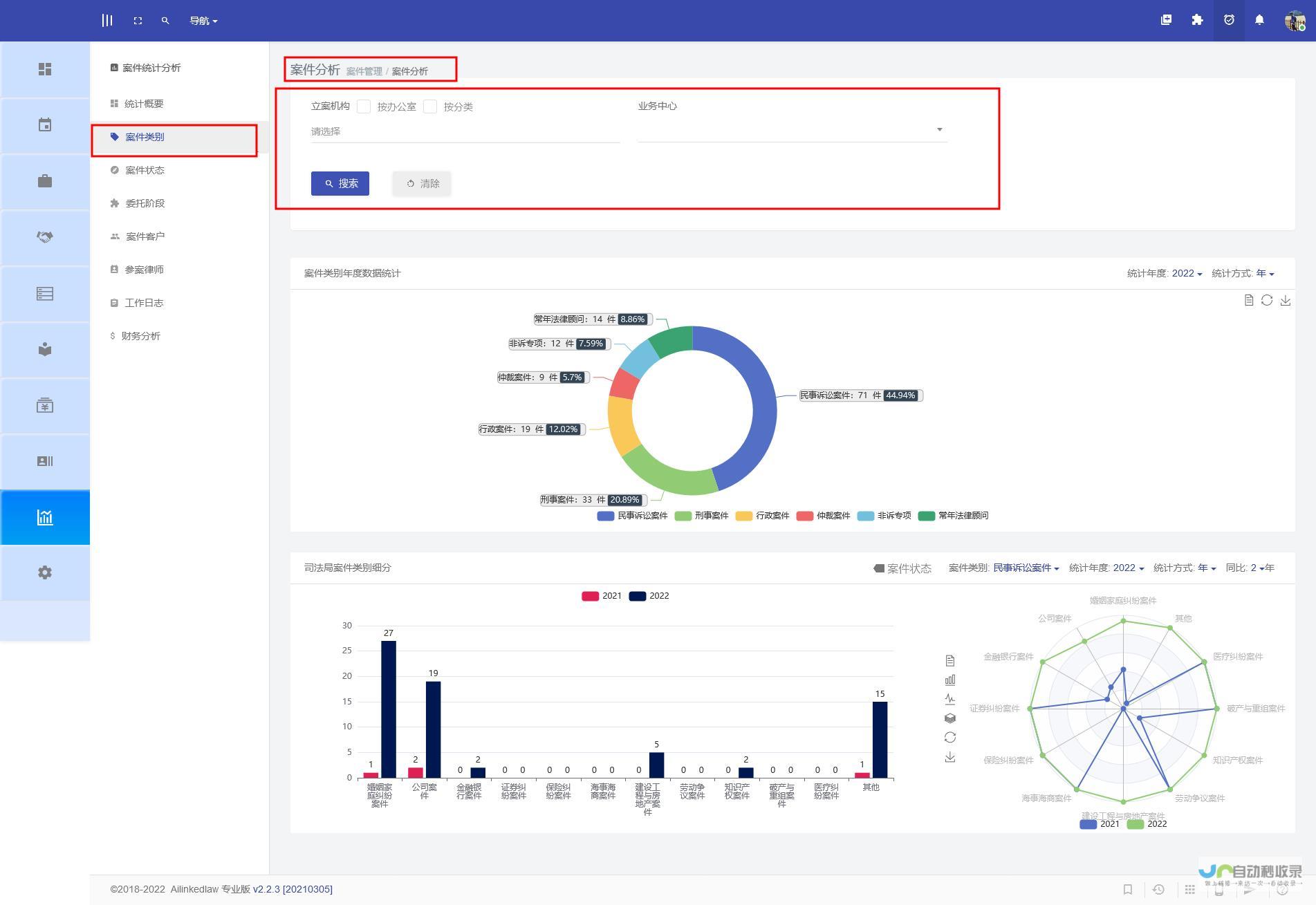The height and width of the screenshot is (905, 1316).
Task: Change 统计方式 年 for the donut chart
Action: tap(1265, 273)
